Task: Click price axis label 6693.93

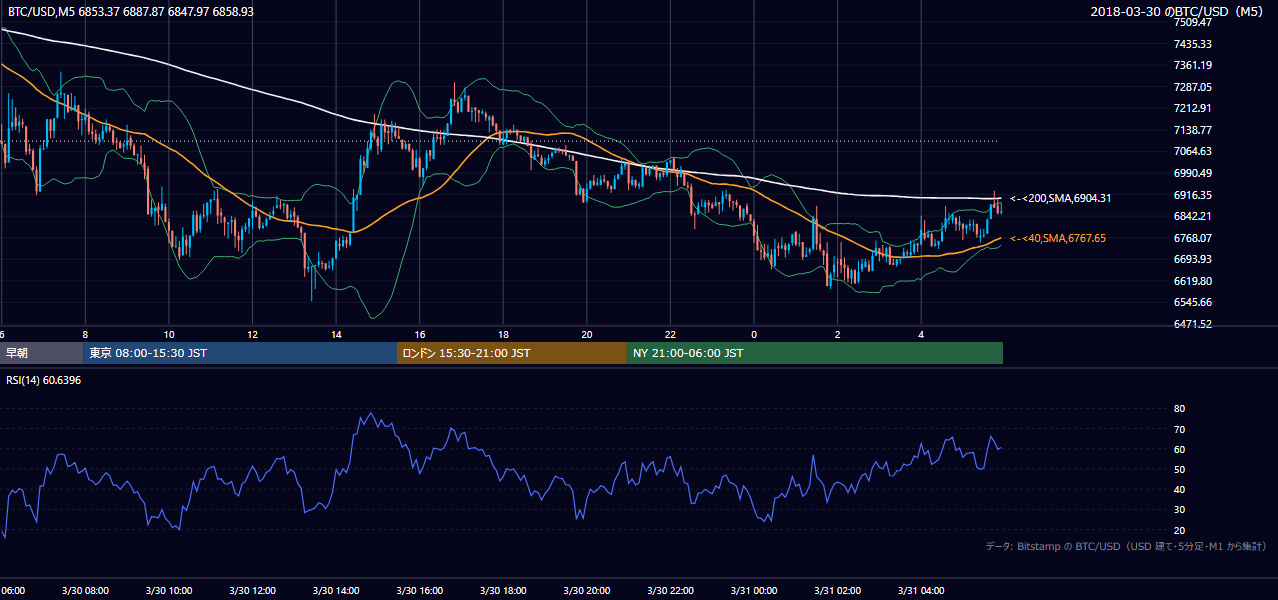Action: pos(1192,259)
